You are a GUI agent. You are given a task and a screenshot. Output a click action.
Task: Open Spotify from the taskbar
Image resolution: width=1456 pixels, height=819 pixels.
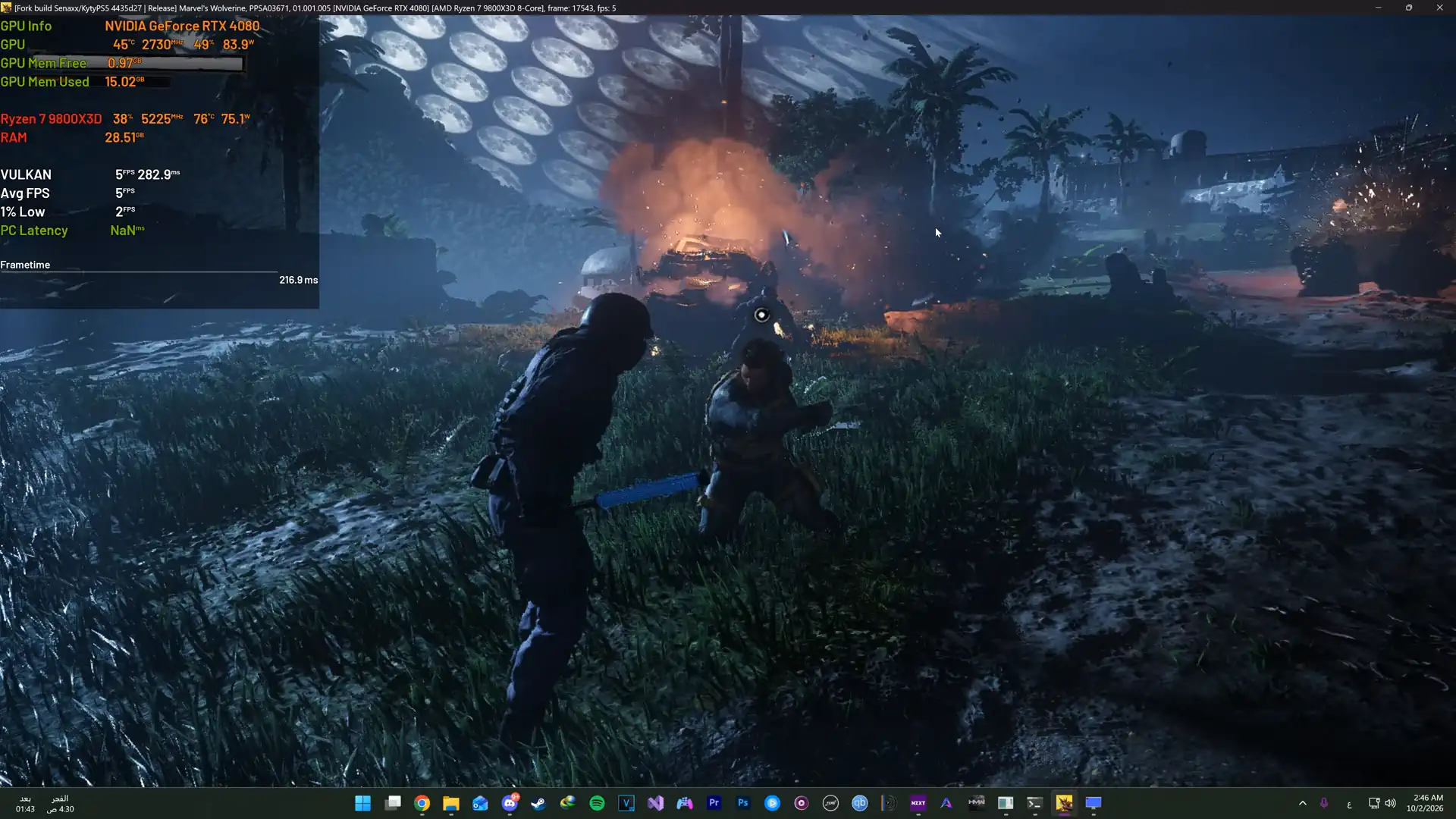(597, 803)
